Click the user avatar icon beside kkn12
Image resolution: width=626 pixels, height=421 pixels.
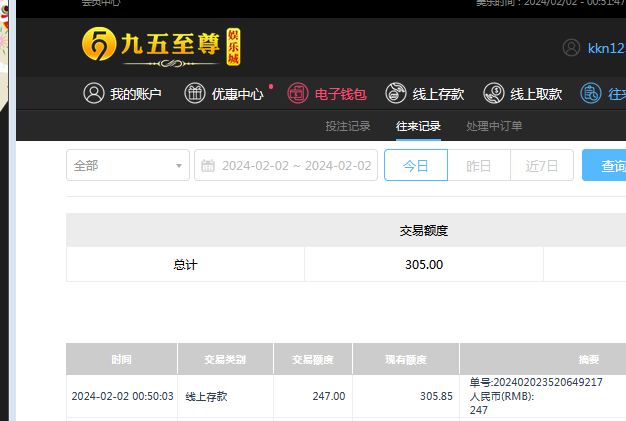(571, 48)
